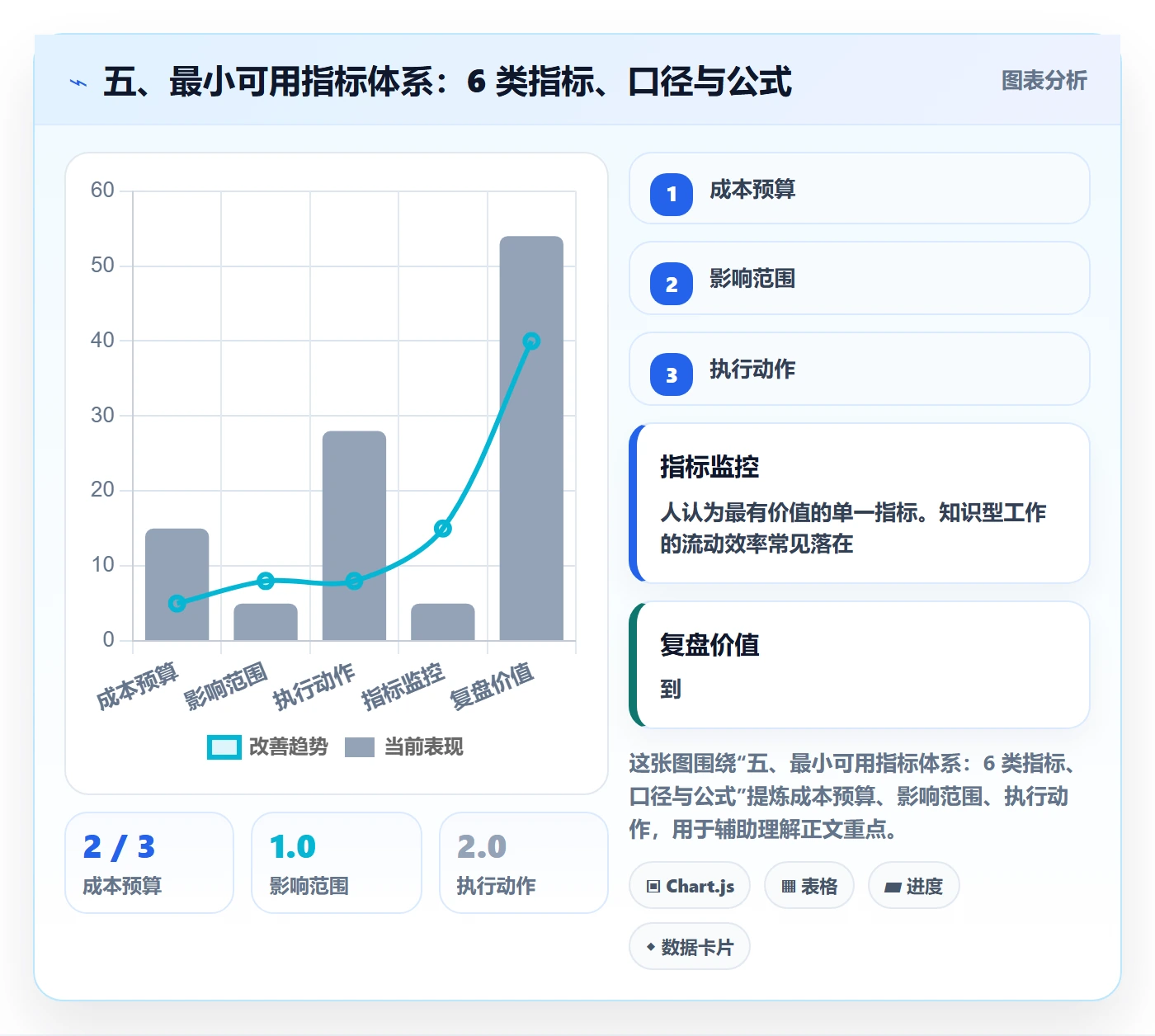Click the summary paragraph starting 这张图围绕

coord(854,796)
